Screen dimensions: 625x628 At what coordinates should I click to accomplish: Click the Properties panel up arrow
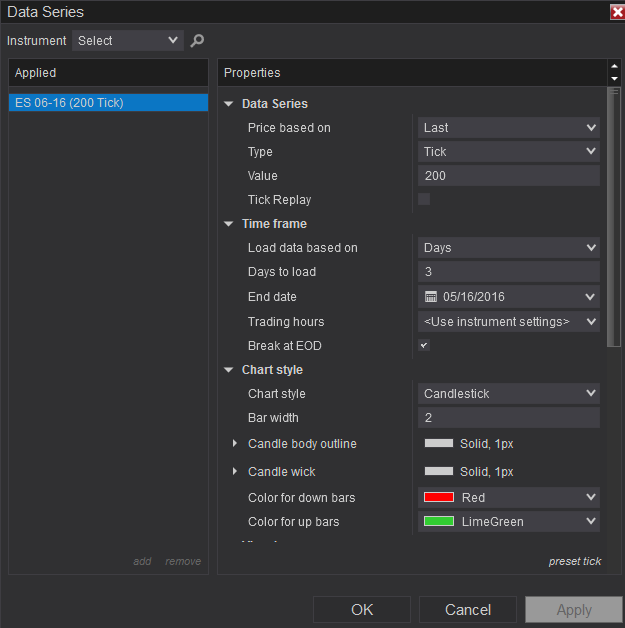coord(614,66)
